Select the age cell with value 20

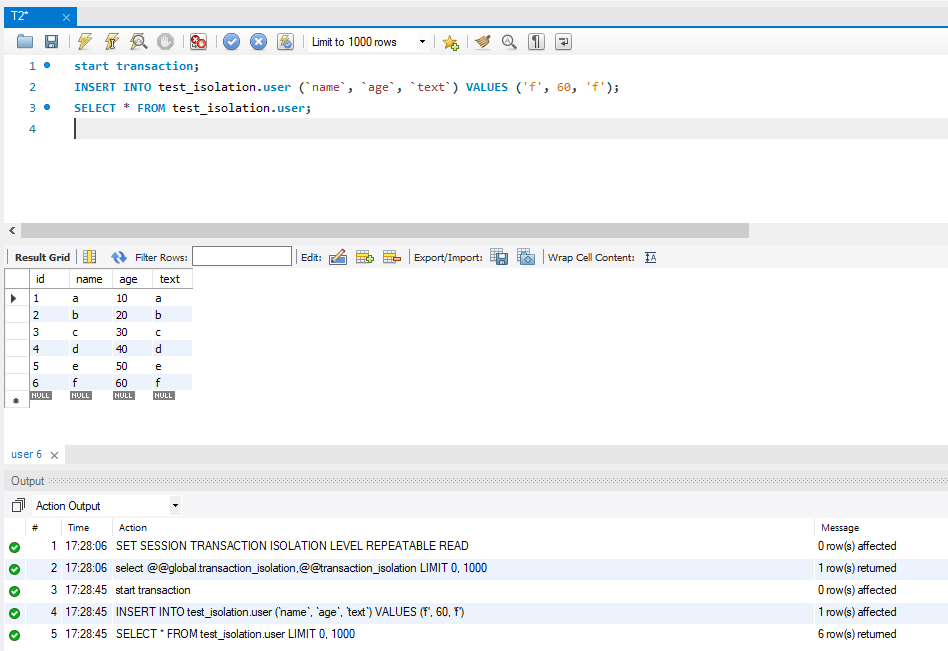131,315
